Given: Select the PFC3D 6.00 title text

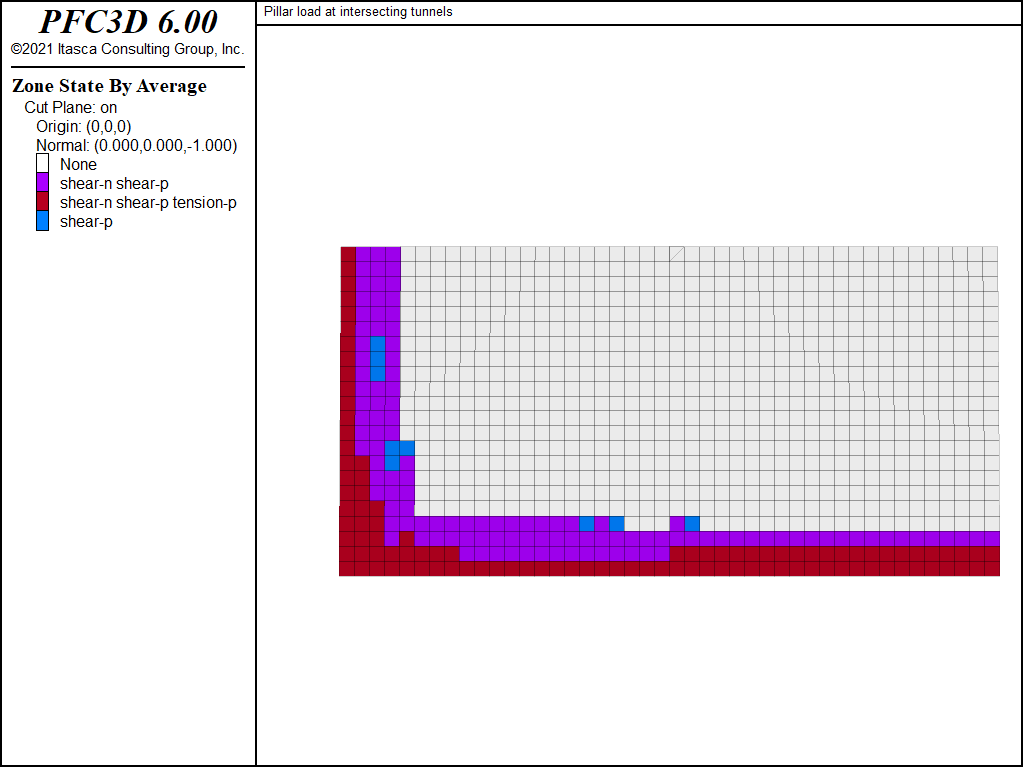Looking at the screenshot, I should pos(128,22).
